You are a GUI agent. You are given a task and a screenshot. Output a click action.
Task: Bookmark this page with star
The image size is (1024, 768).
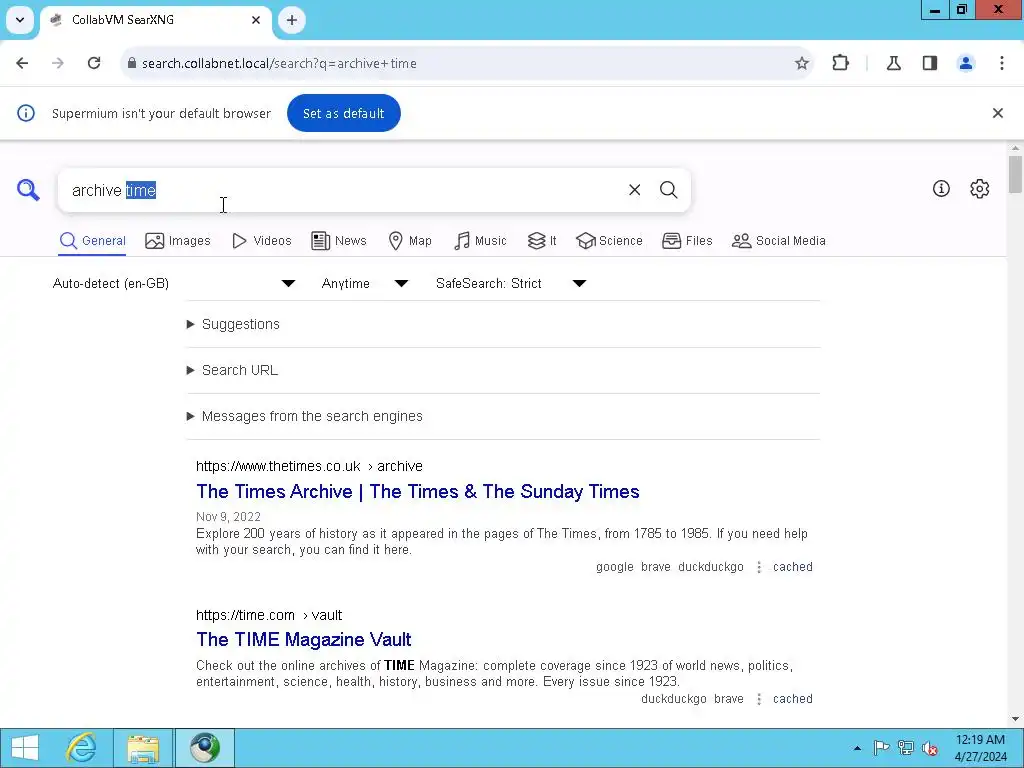801,63
